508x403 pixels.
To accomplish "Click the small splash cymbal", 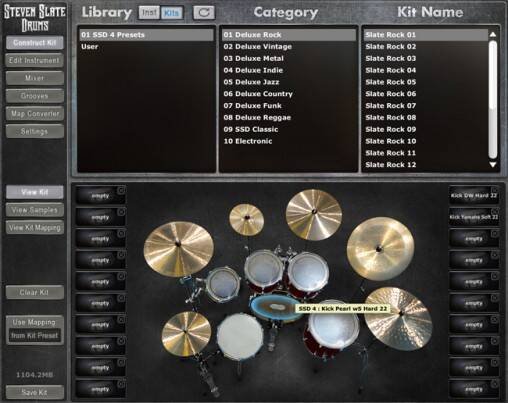I will [247, 219].
